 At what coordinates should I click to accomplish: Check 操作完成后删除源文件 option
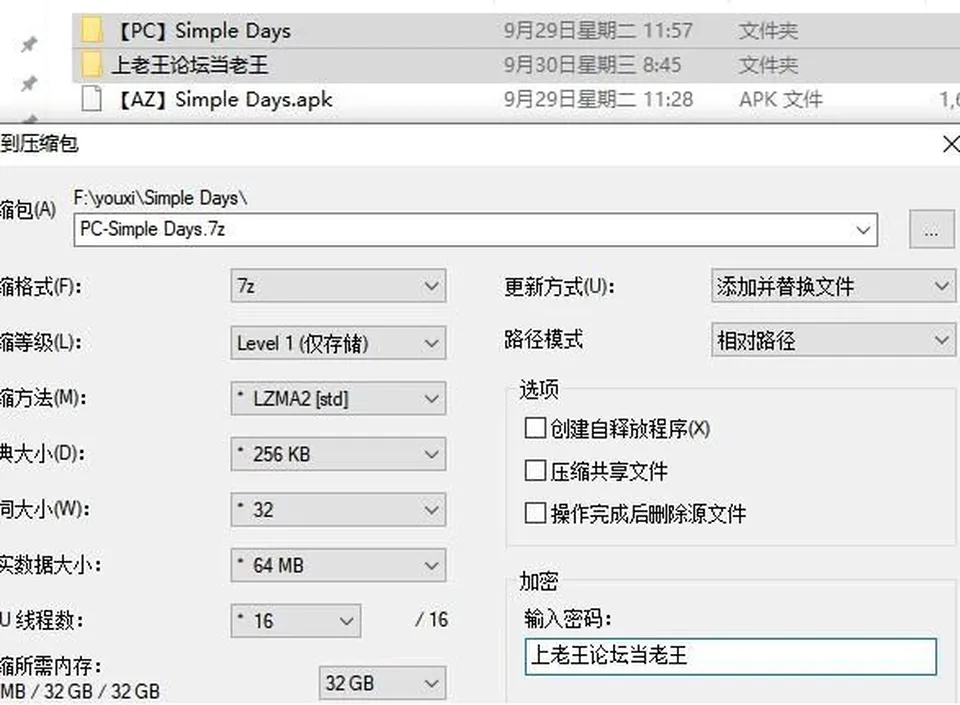click(535, 513)
